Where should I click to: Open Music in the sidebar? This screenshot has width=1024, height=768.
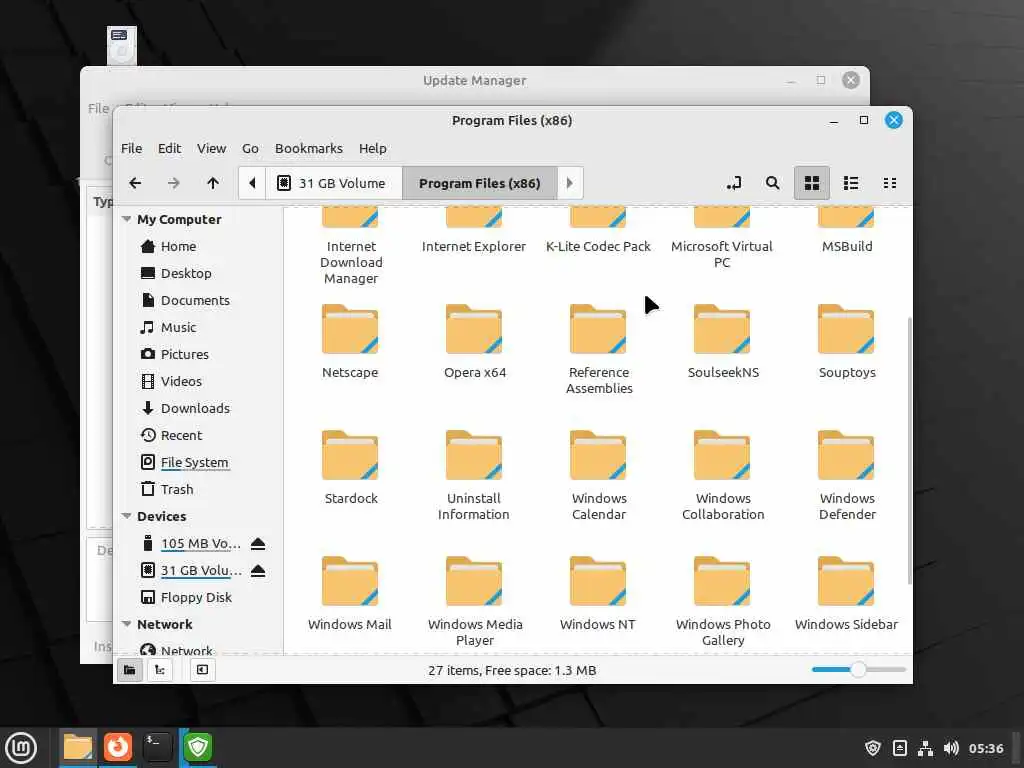(178, 327)
